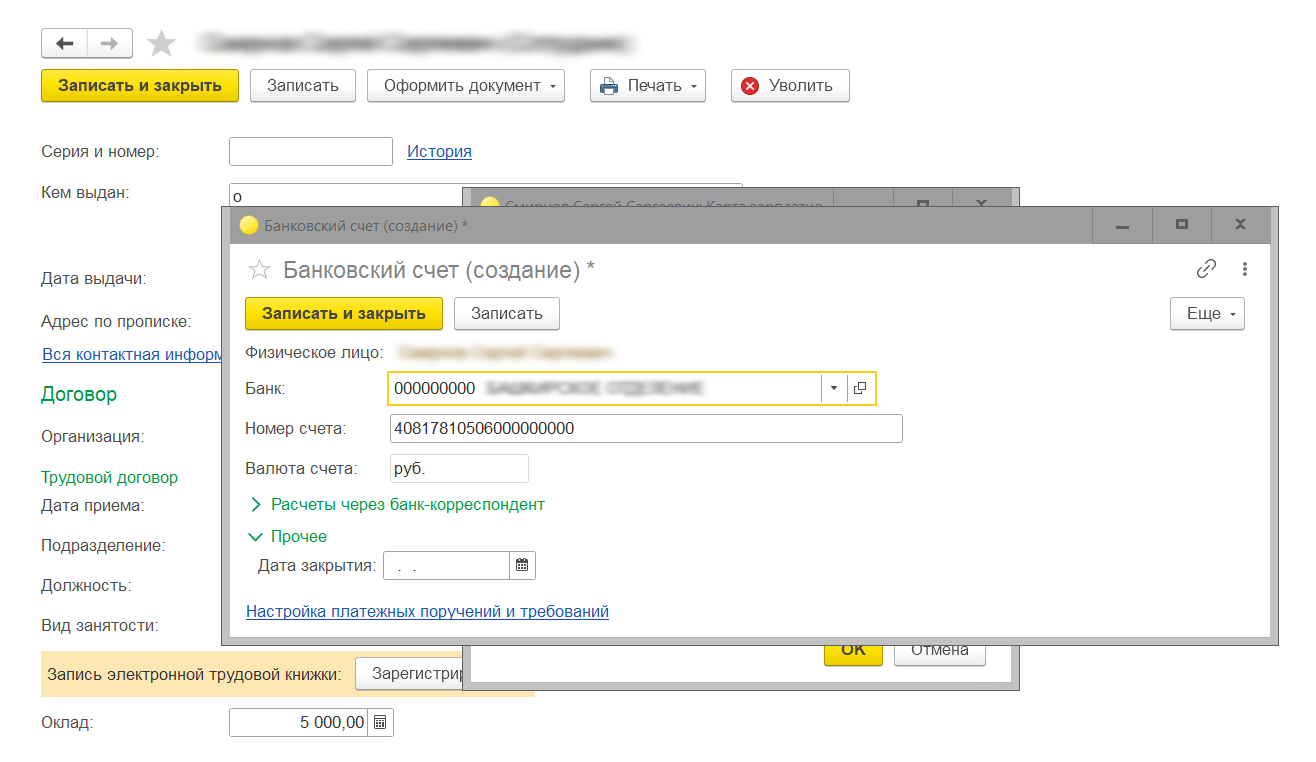
Task: Click the Уволить button
Action: tap(790, 86)
